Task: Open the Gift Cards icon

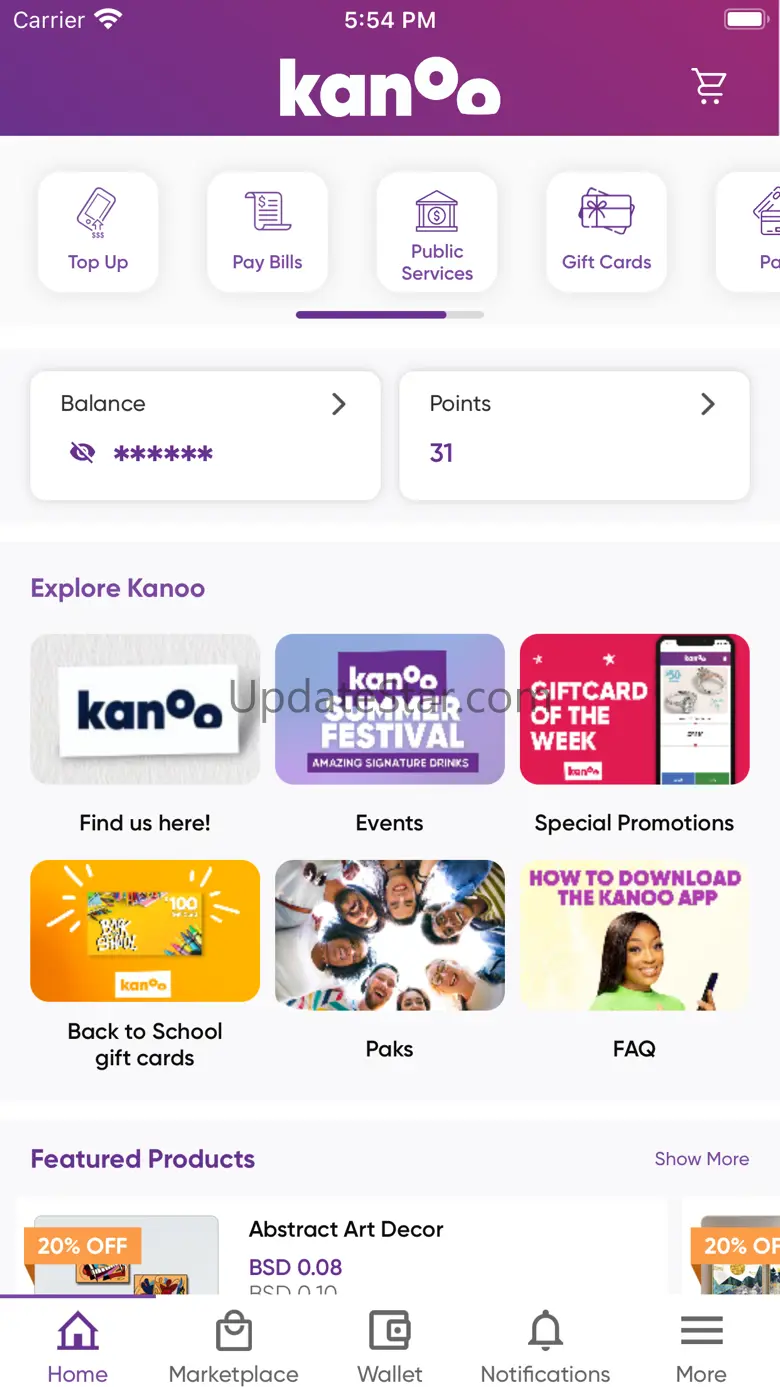Action: [606, 211]
